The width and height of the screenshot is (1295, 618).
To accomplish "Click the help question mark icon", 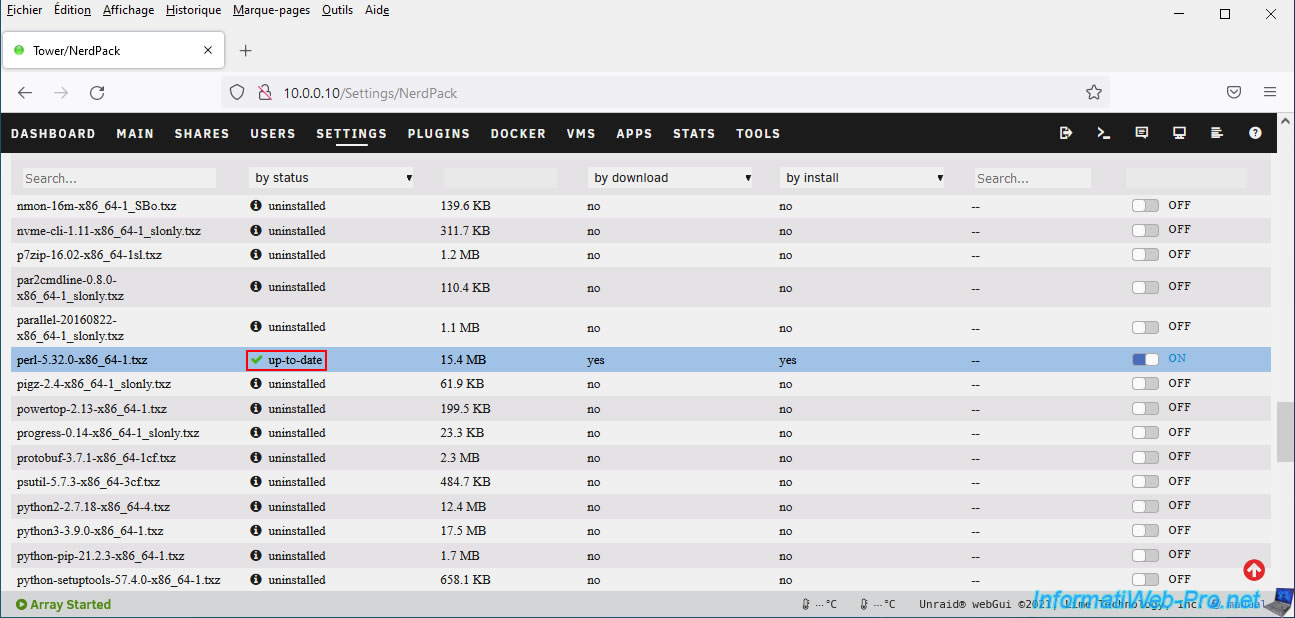I will pyautogui.click(x=1255, y=133).
